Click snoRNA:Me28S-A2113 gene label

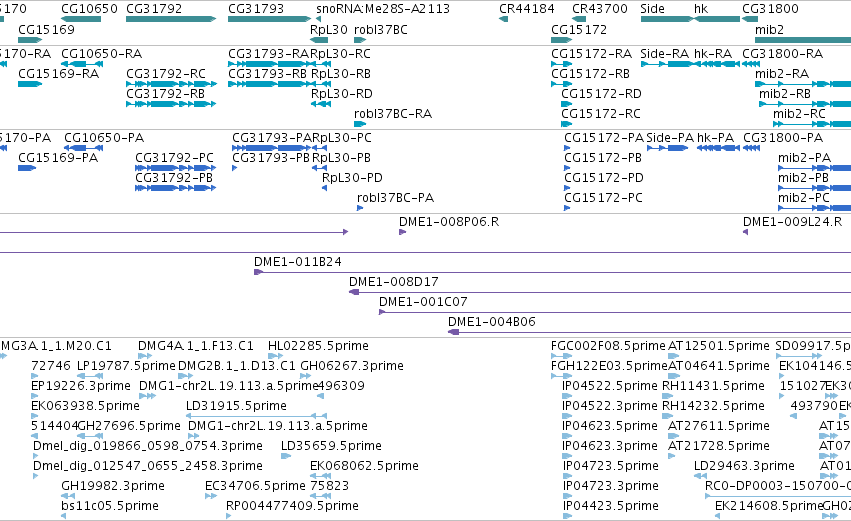click(383, 9)
